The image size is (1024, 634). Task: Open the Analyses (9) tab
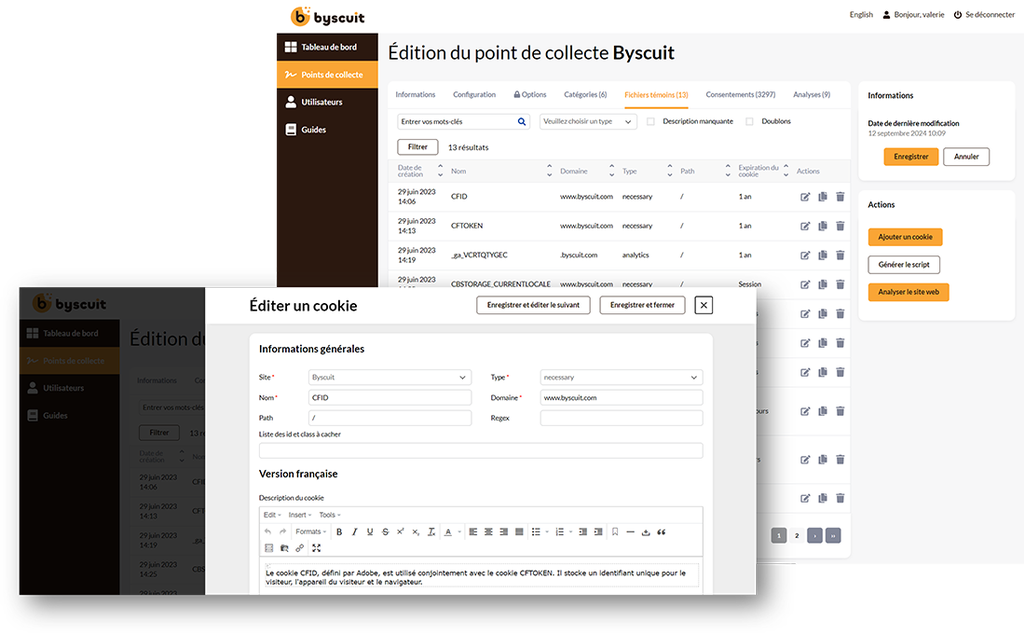[x=812, y=95]
